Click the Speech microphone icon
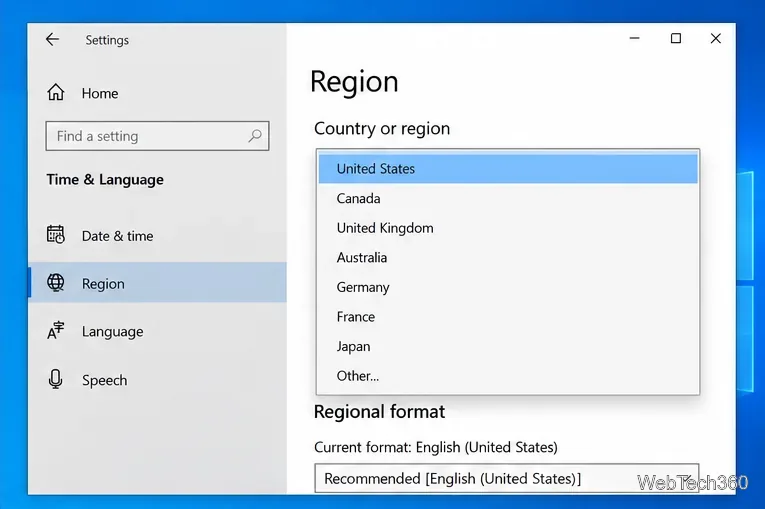This screenshot has height=509, width=765. 56,379
